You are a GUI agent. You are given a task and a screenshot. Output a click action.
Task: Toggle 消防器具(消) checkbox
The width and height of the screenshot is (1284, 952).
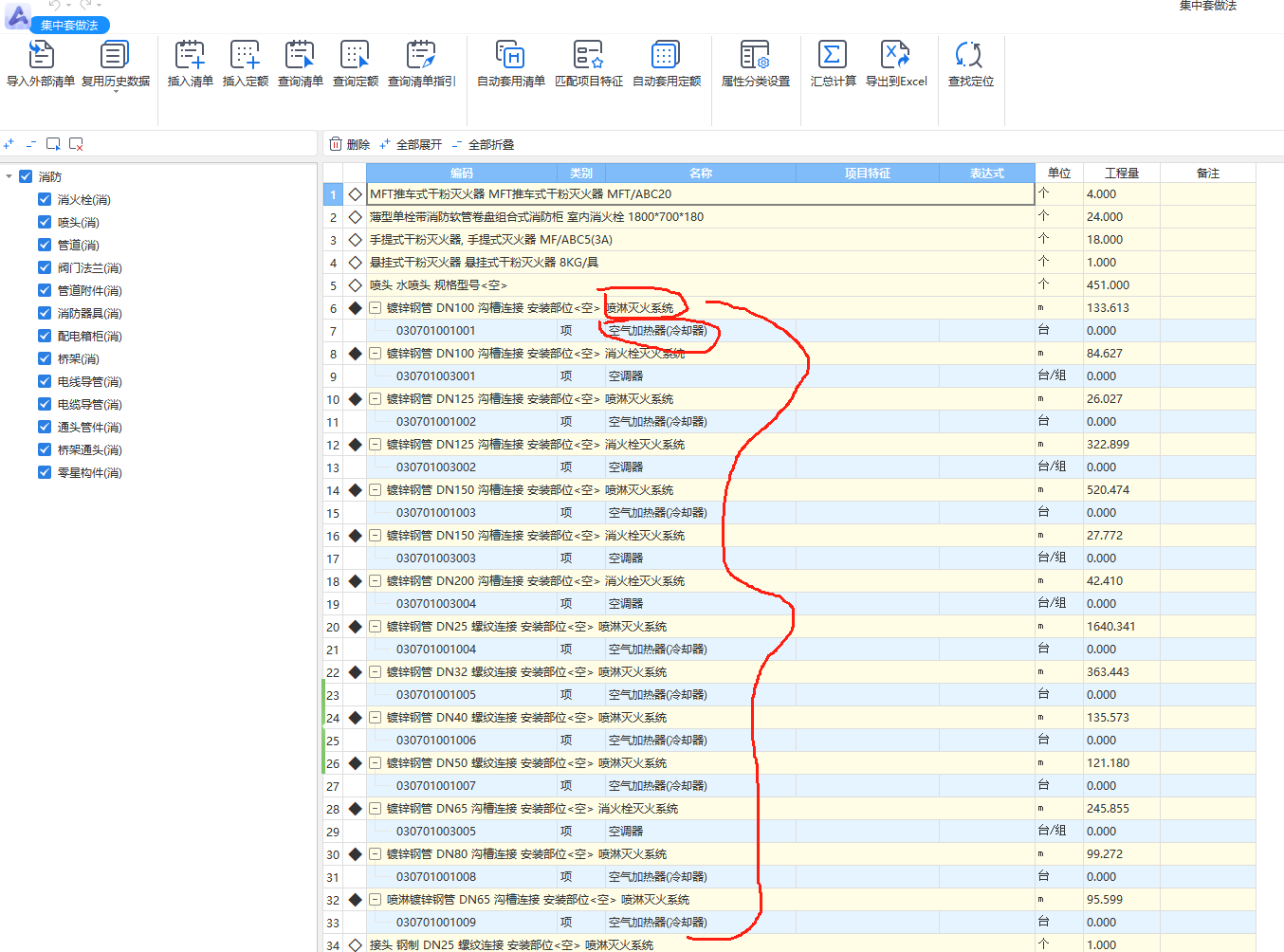pyautogui.click(x=45, y=313)
